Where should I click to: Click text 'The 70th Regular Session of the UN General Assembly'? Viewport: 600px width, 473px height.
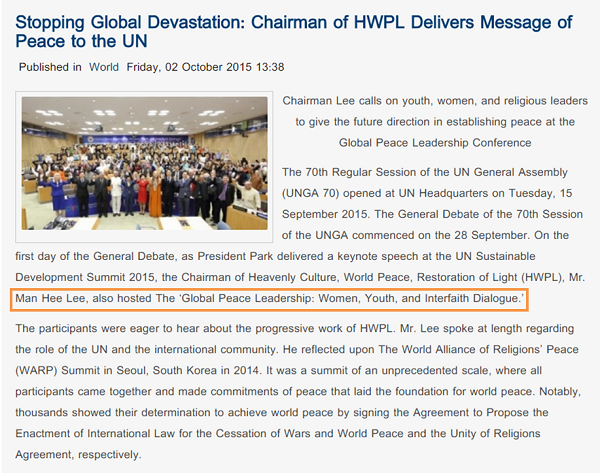(425, 172)
